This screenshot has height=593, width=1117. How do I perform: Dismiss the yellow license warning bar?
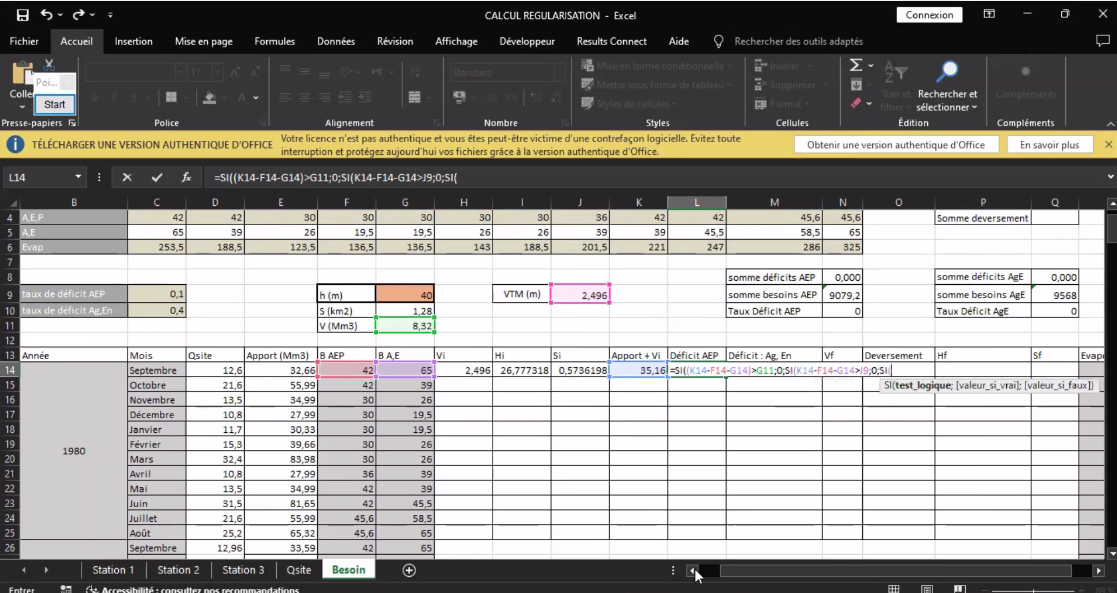tap(1108, 145)
